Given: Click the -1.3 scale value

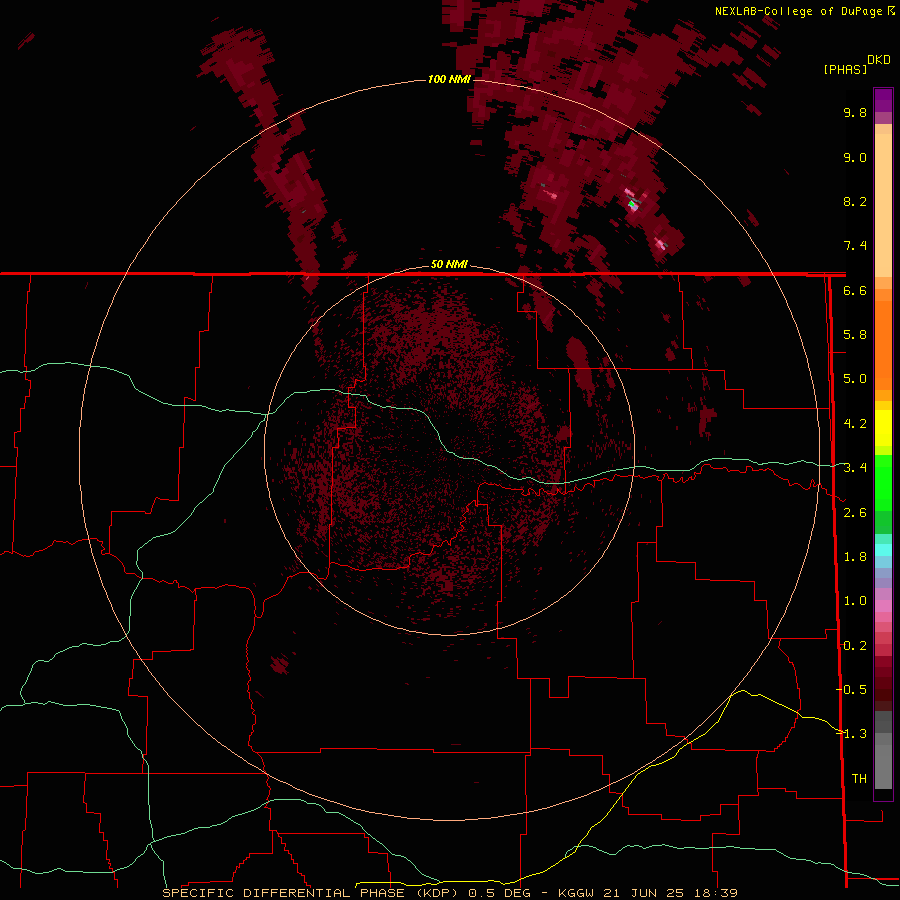Looking at the screenshot, I should click(x=852, y=734).
